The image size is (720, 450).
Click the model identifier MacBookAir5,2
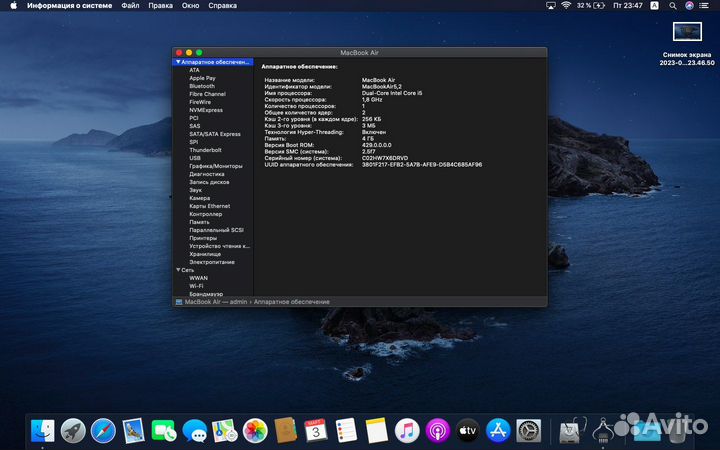tap(382, 86)
